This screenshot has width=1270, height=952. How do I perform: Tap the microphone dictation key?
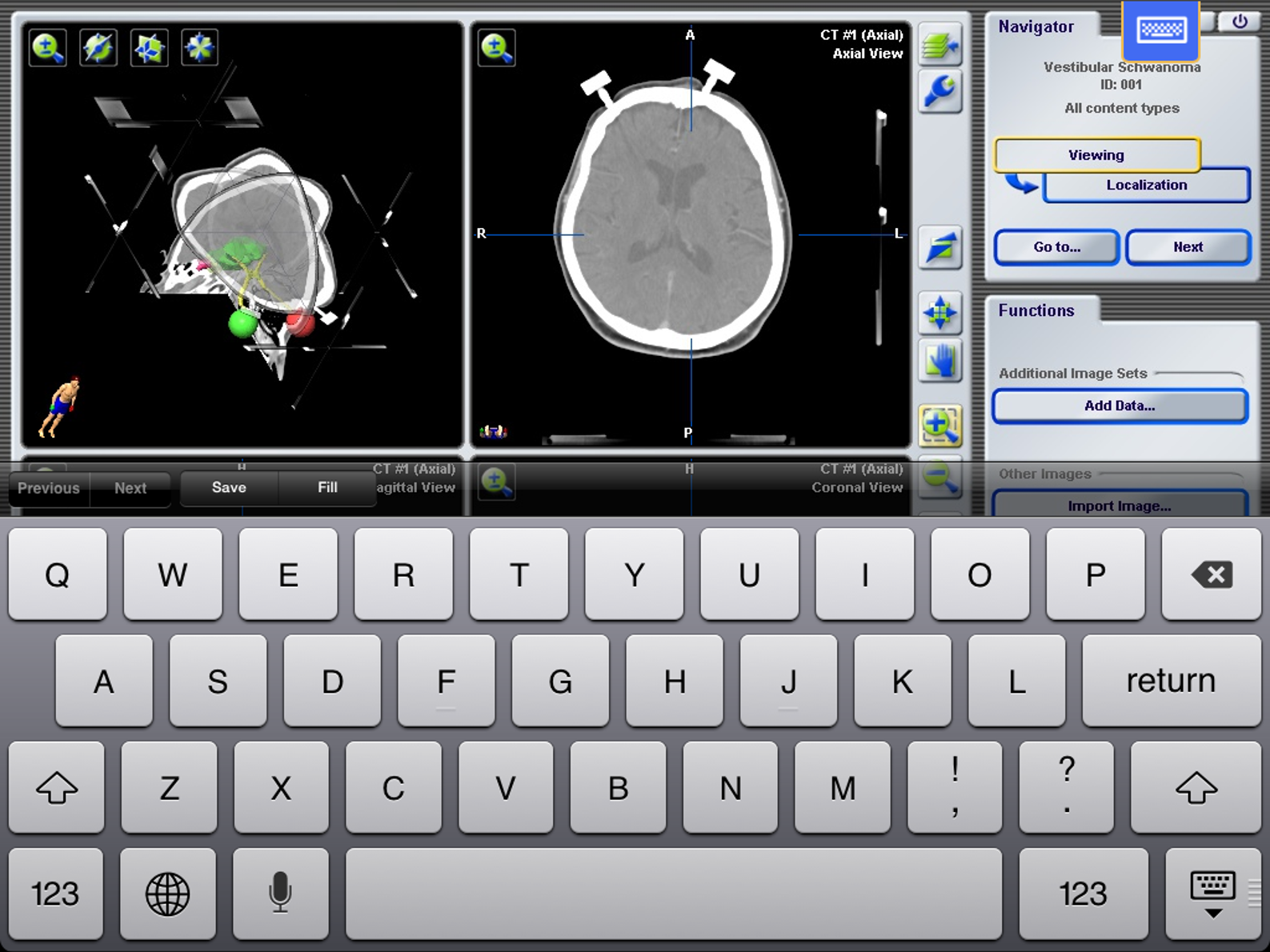tap(280, 894)
